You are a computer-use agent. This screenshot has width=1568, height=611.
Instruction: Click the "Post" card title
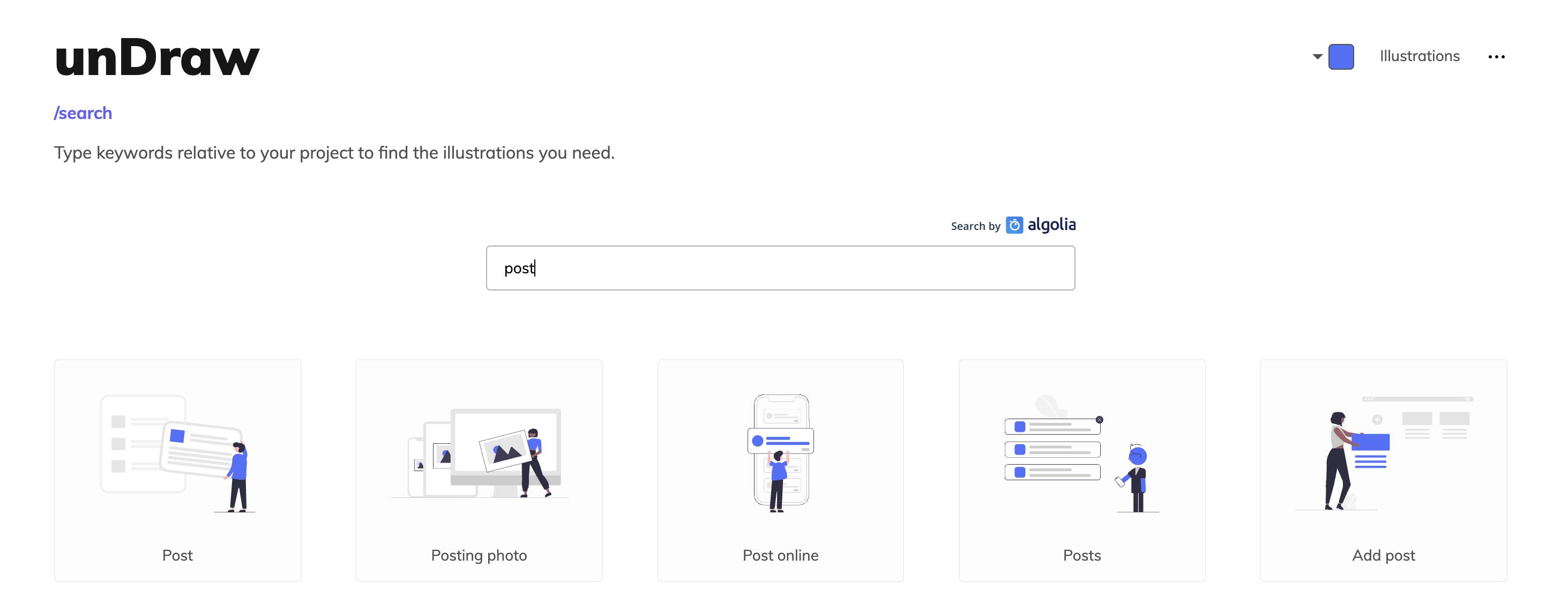point(177,555)
